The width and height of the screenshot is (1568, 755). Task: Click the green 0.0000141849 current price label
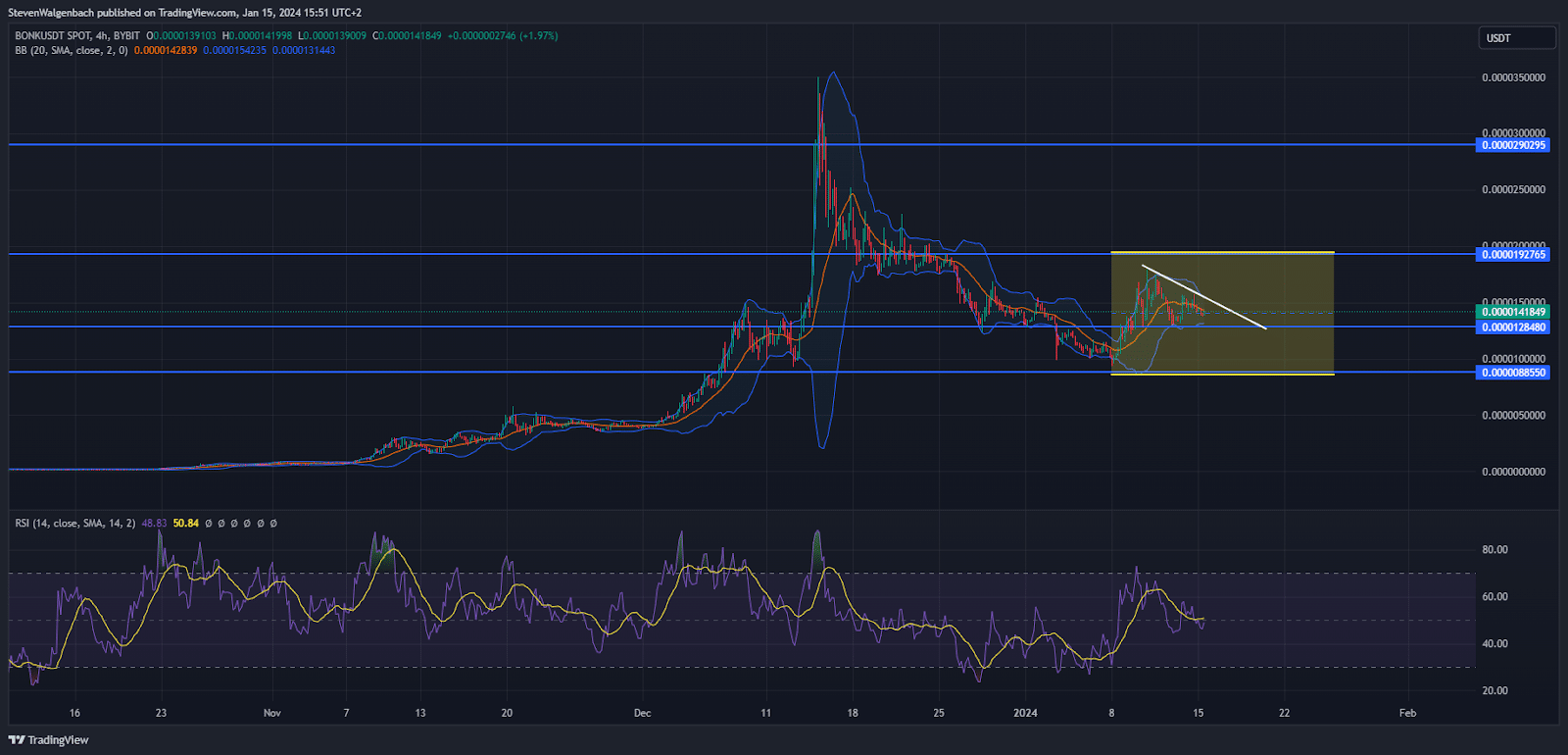1513,312
